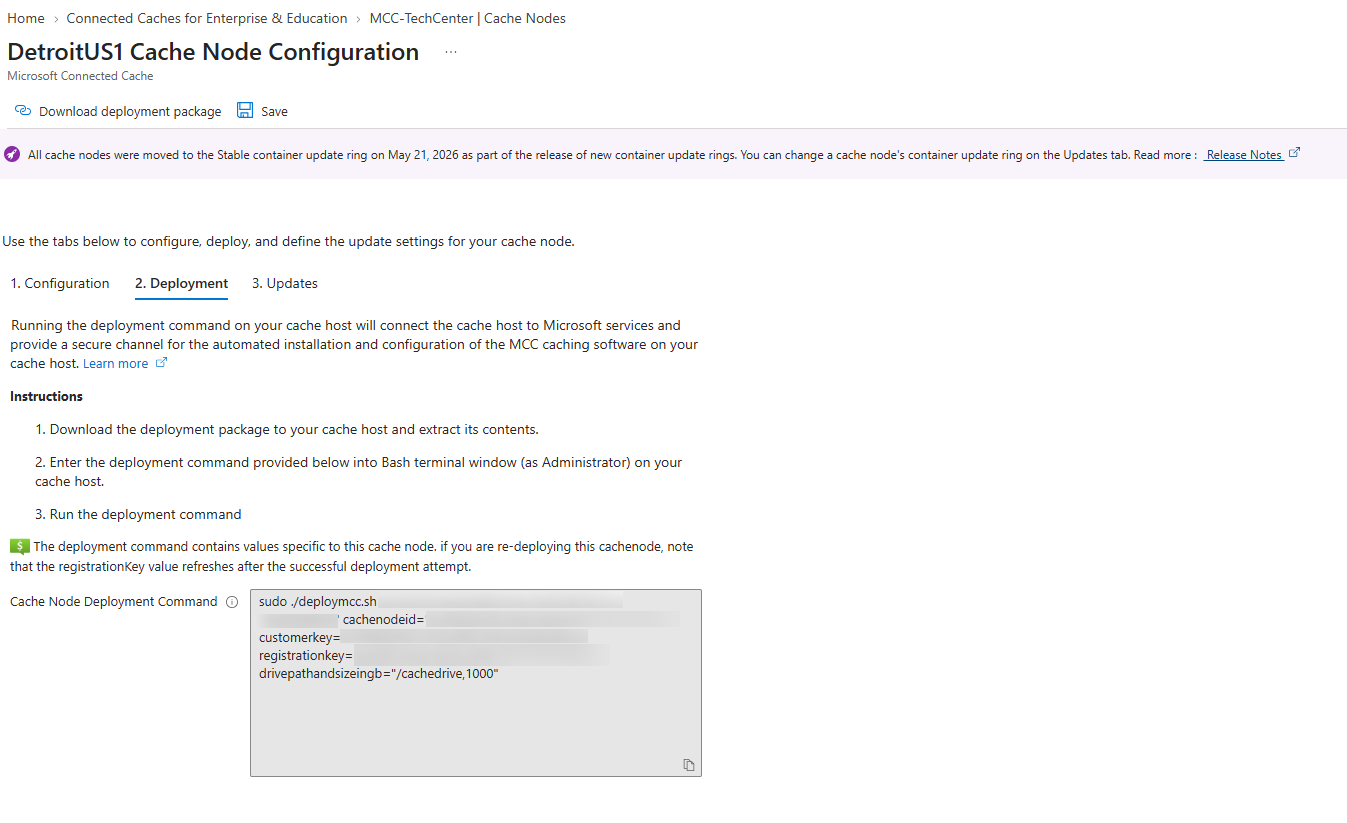Follow the Learn more link
Screen dimensions: 1347x823
click(x=115, y=364)
